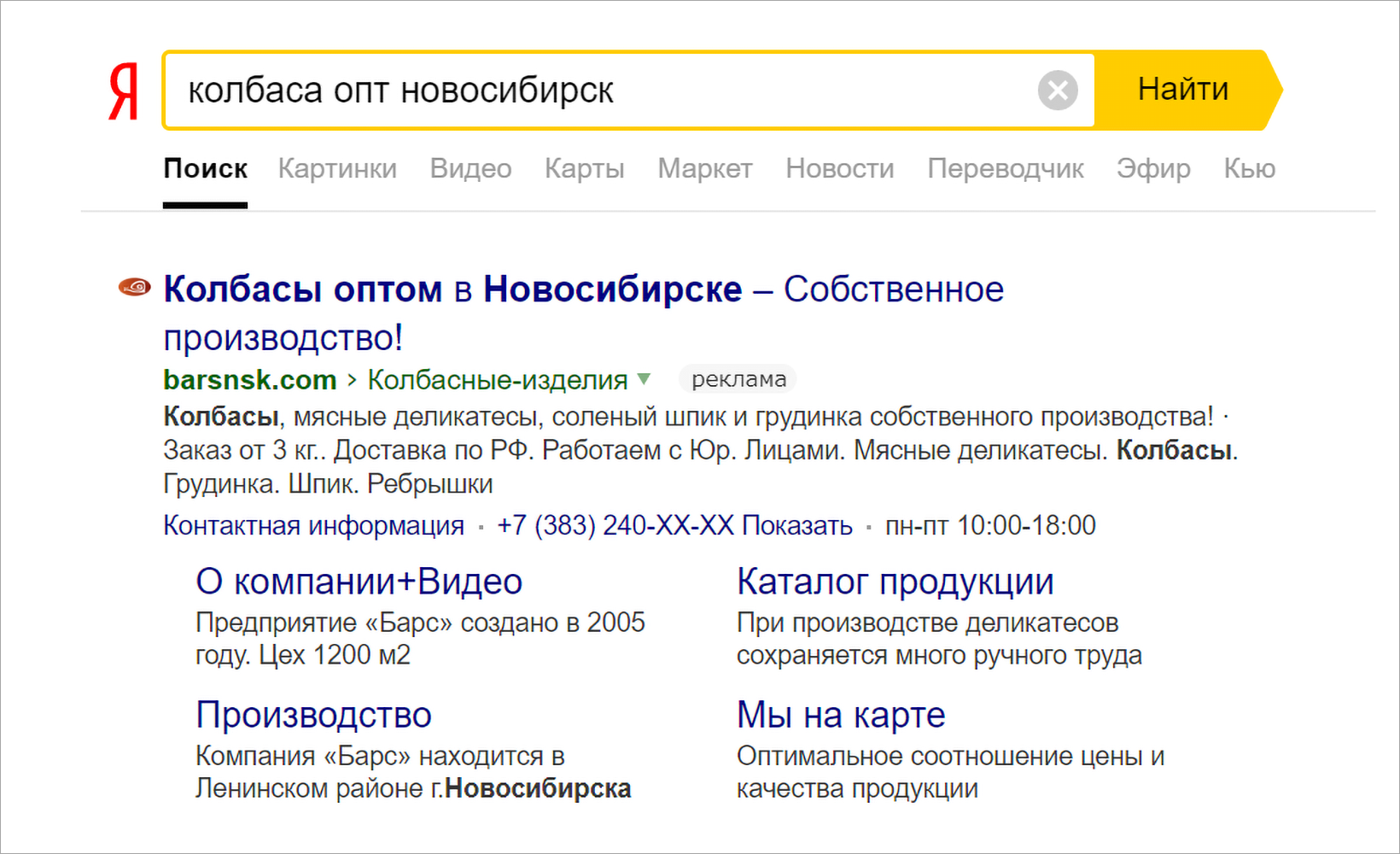The width and height of the screenshot is (1400, 854).
Task: Select the Поиск tab
Action: tap(206, 169)
